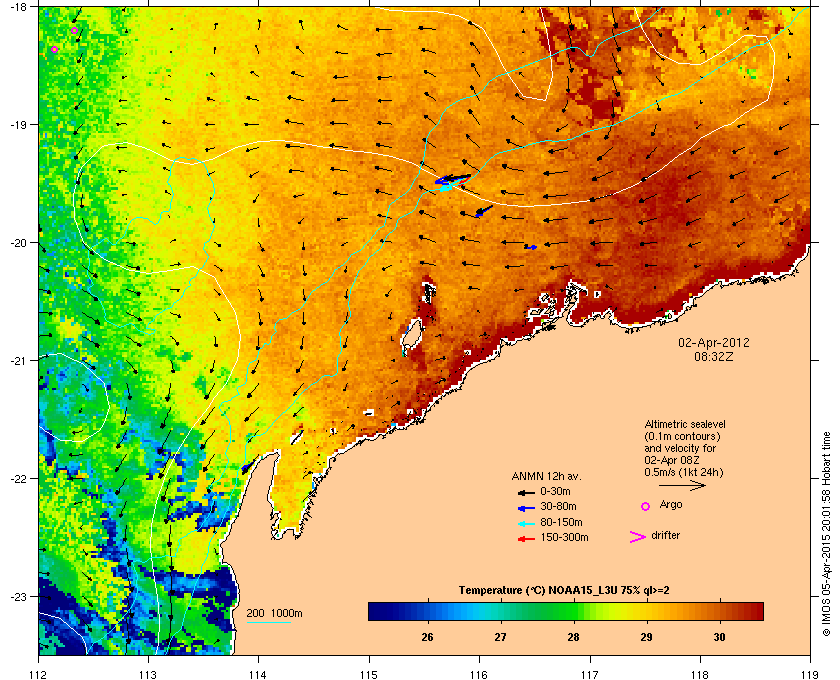Click the -19 latitude axis label
This screenshot has height=680, width=840.
[x=18, y=124]
